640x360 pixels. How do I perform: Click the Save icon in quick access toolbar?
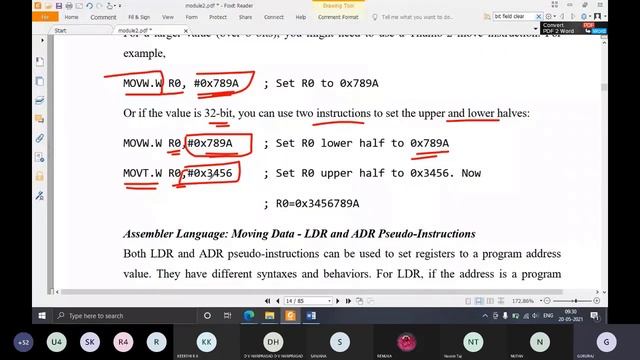point(59,6)
